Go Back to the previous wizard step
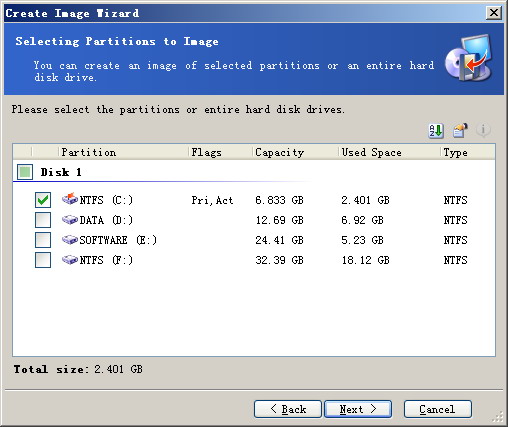The width and height of the screenshot is (508, 427). 288,409
